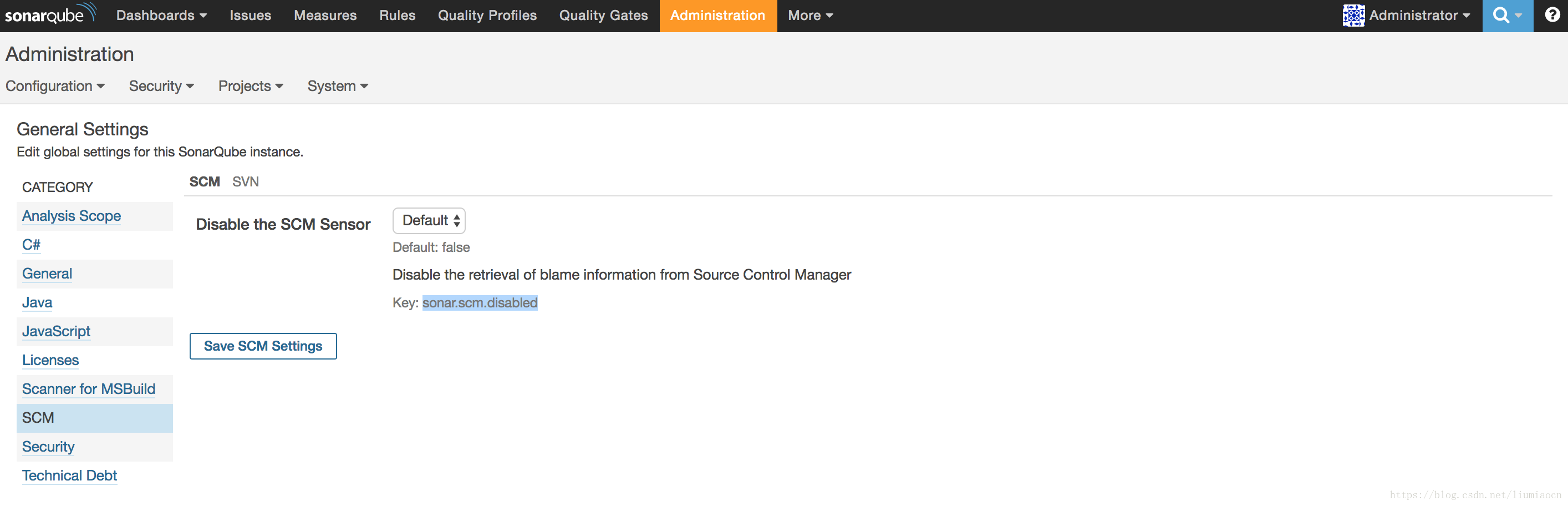1568x506 pixels.
Task: Open the Measures page
Action: coord(325,15)
